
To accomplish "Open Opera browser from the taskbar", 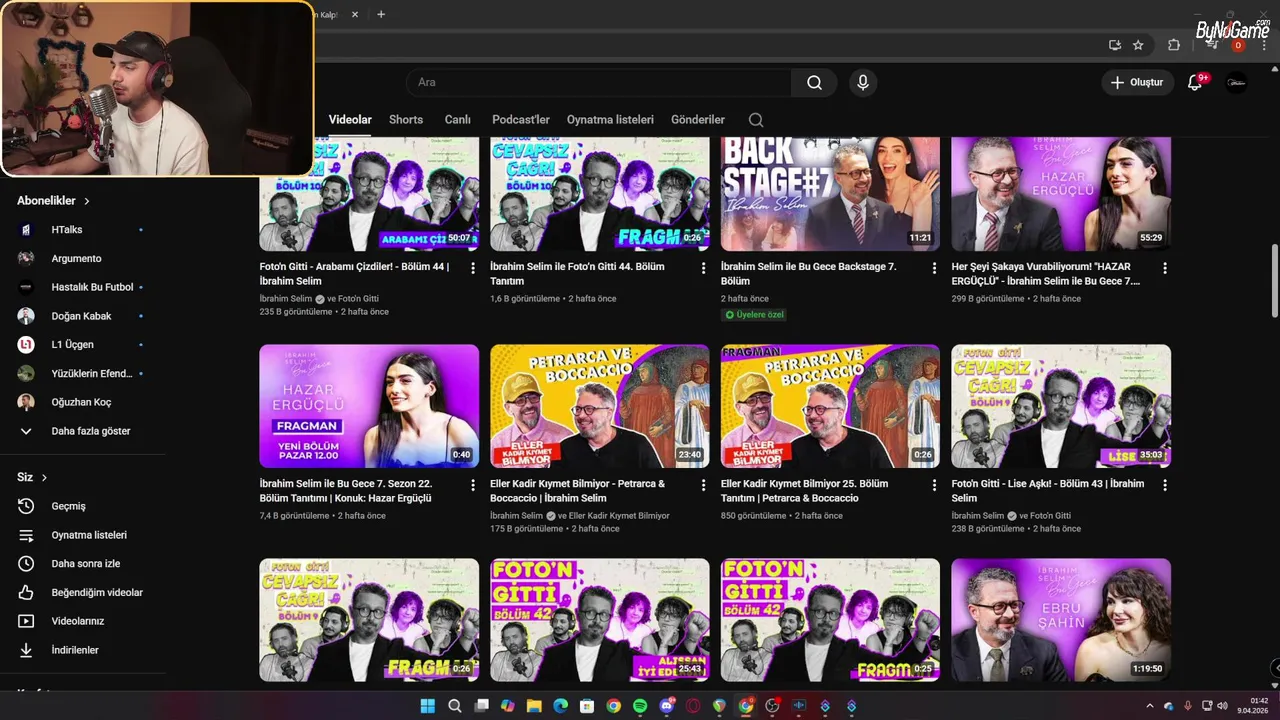I will click(x=693, y=706).
